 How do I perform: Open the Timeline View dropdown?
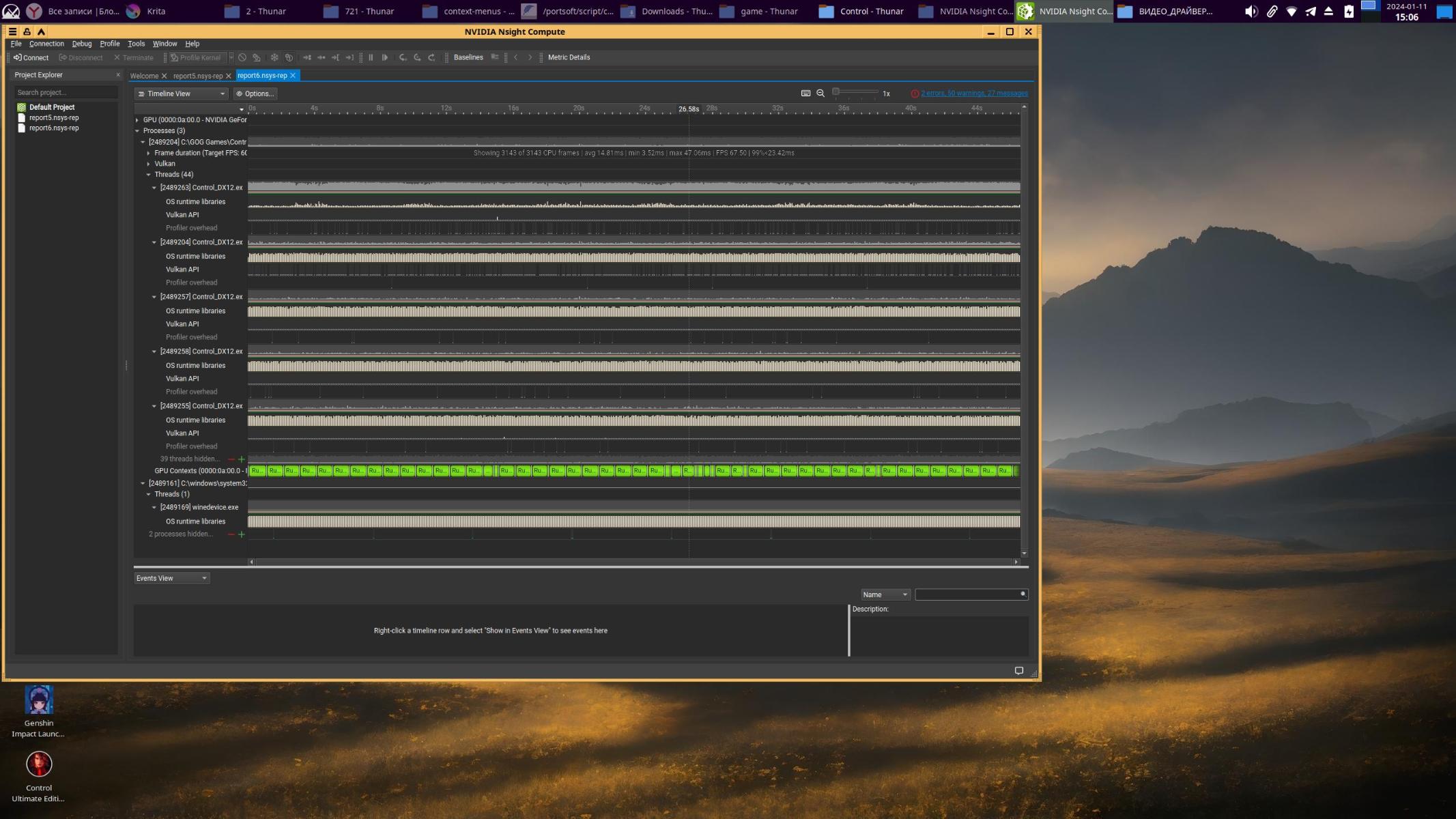182,94
